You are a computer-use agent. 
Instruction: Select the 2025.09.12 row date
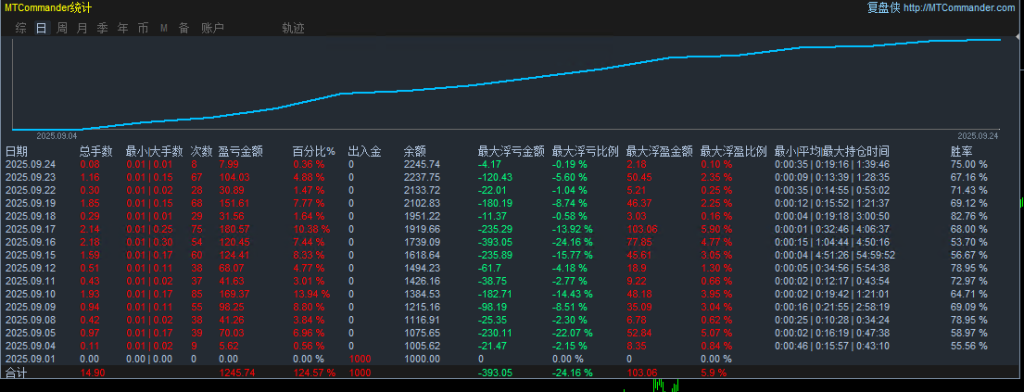click(30, 268)
